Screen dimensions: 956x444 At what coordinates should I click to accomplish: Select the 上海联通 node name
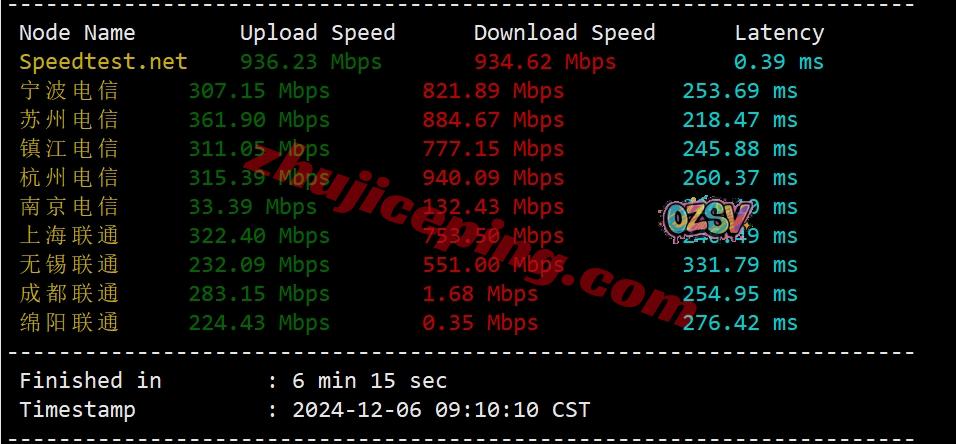click(x=69, y=236)
